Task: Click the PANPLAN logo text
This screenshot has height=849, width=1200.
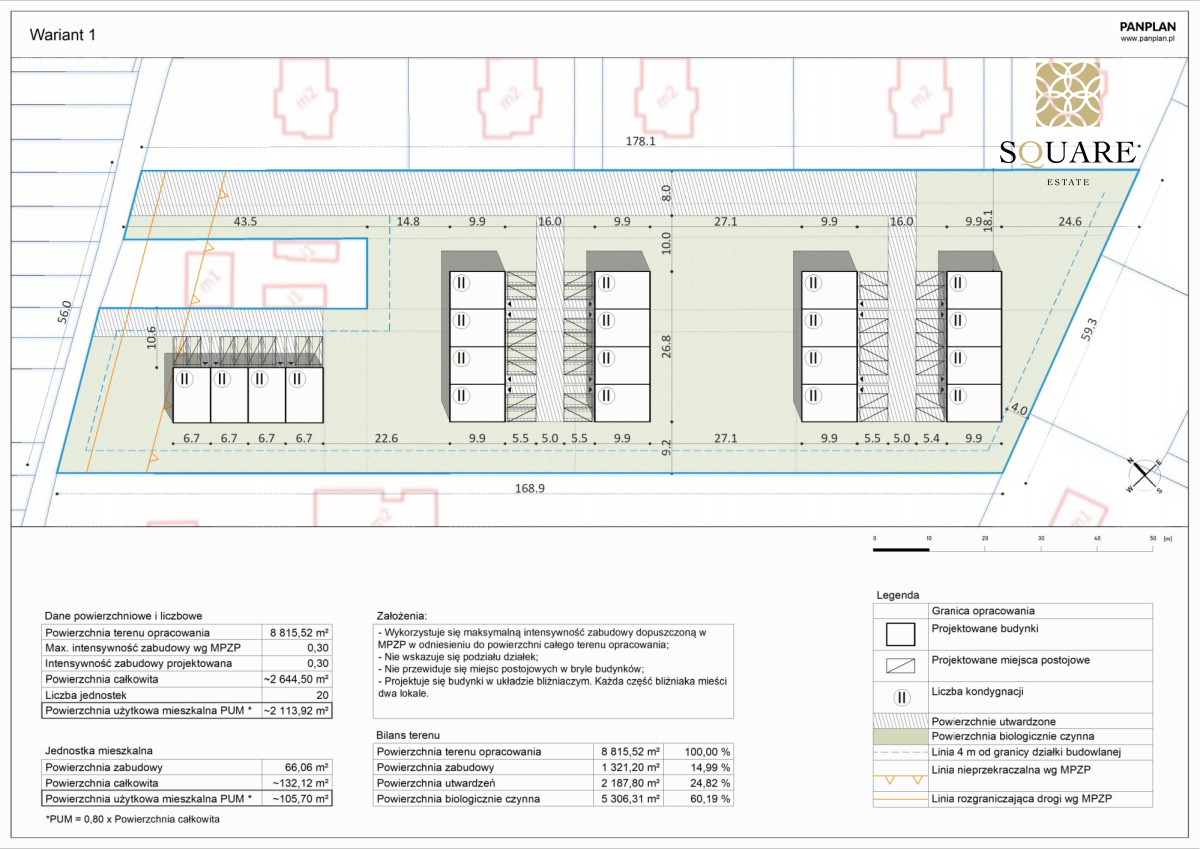Action: [x=1146, y=27]
